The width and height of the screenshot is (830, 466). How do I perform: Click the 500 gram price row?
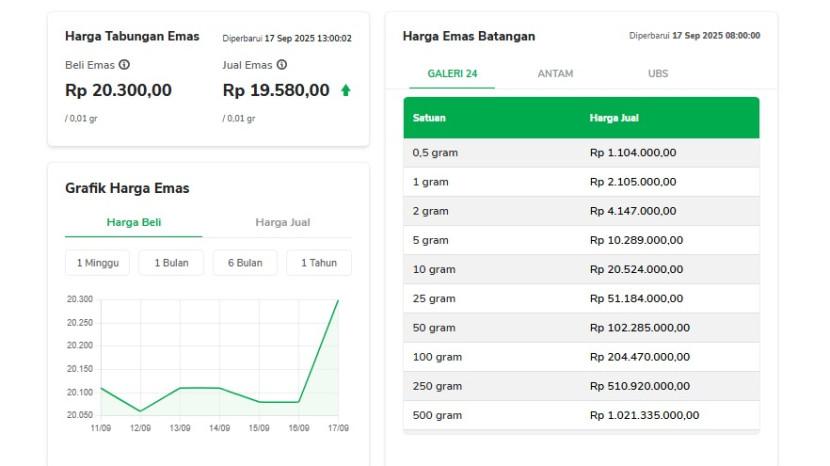pyautogui.click(x=581, y=415)
